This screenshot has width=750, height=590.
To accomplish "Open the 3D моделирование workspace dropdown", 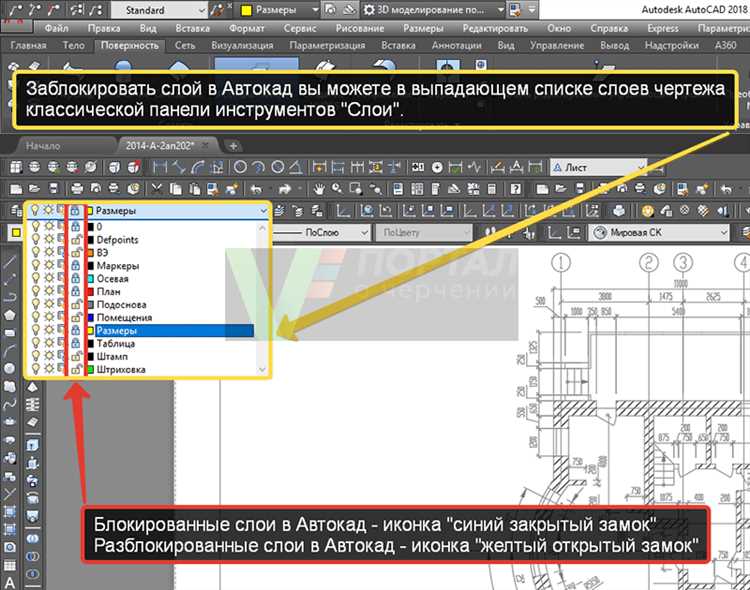I will (500, 10).
